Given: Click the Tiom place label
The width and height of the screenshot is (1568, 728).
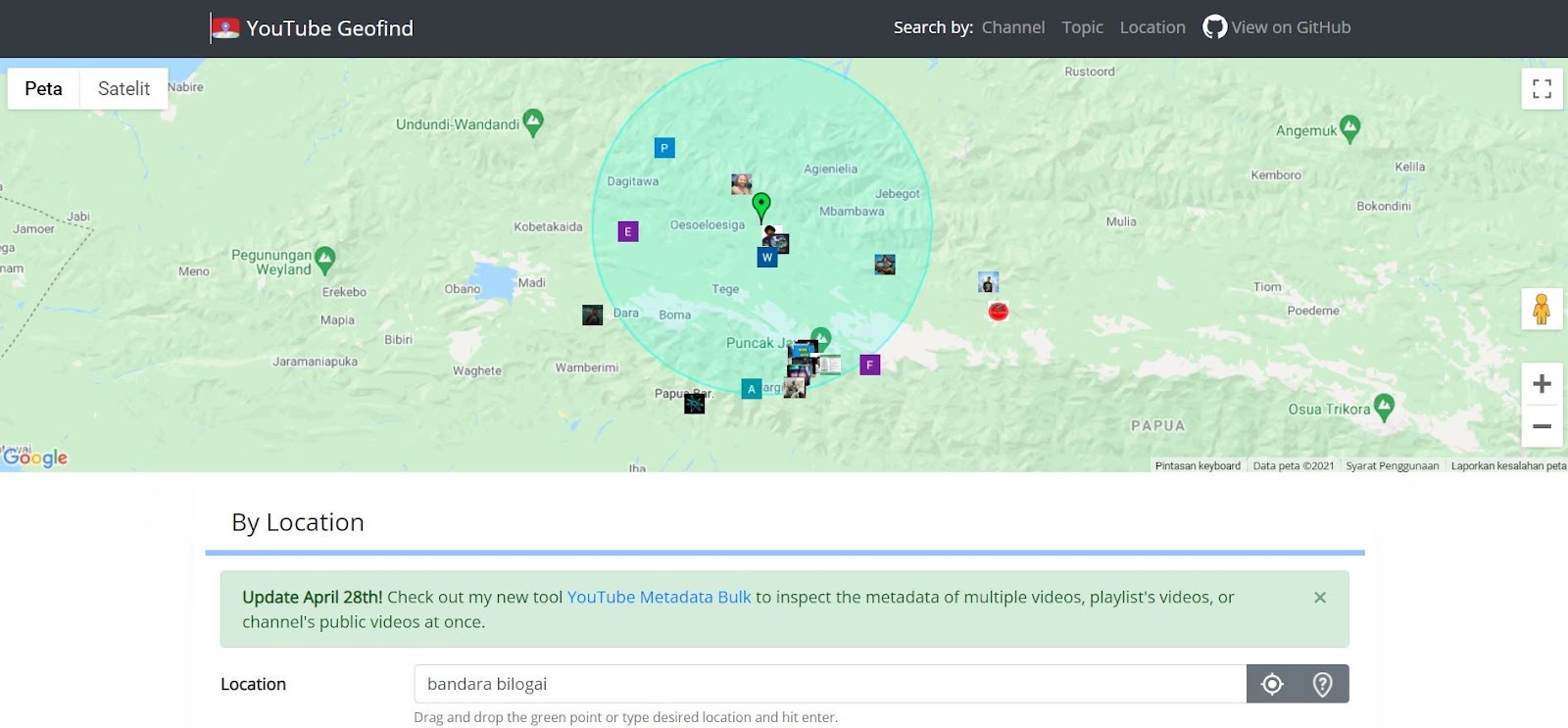Looking at the screenshot, I should point(1267,287).
